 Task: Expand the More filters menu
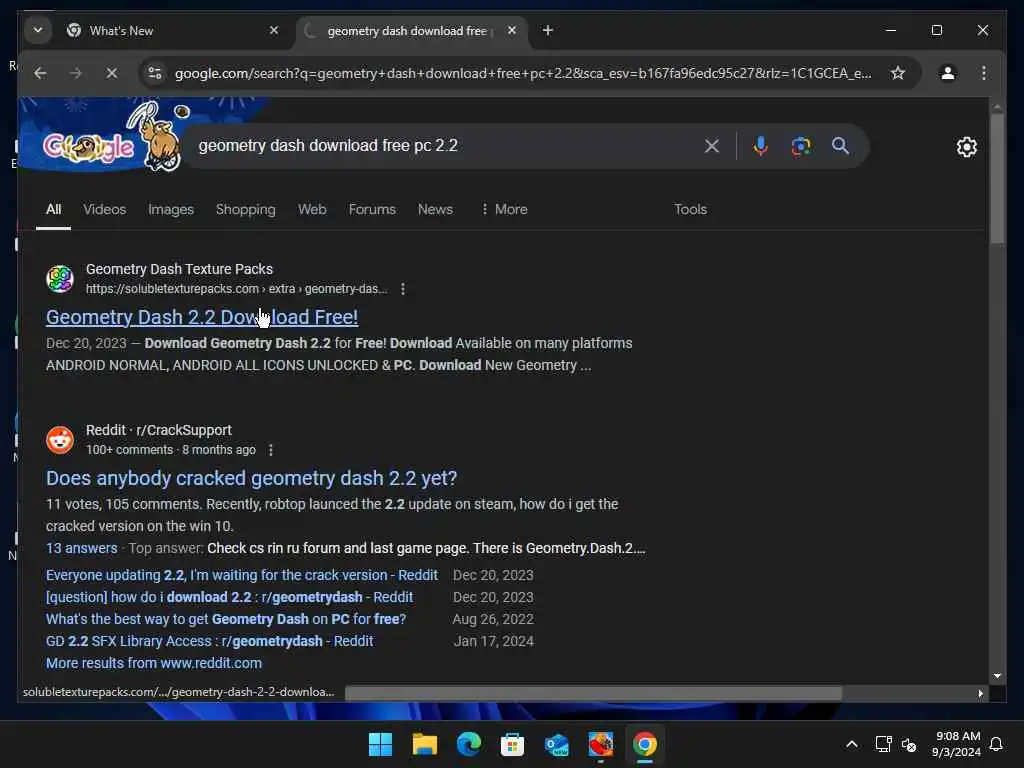click(x=504, y=210)
